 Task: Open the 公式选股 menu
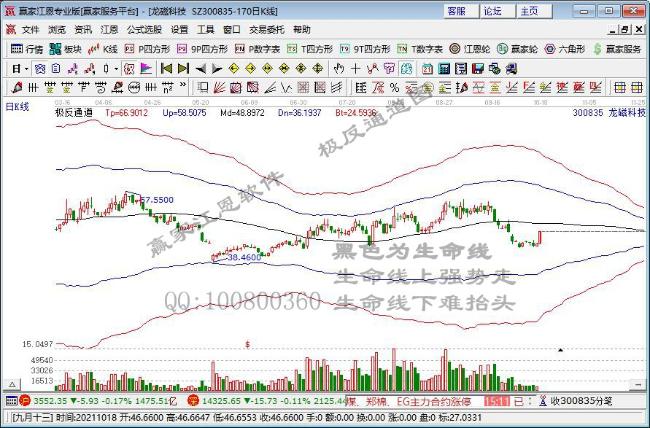click(141, 30)
